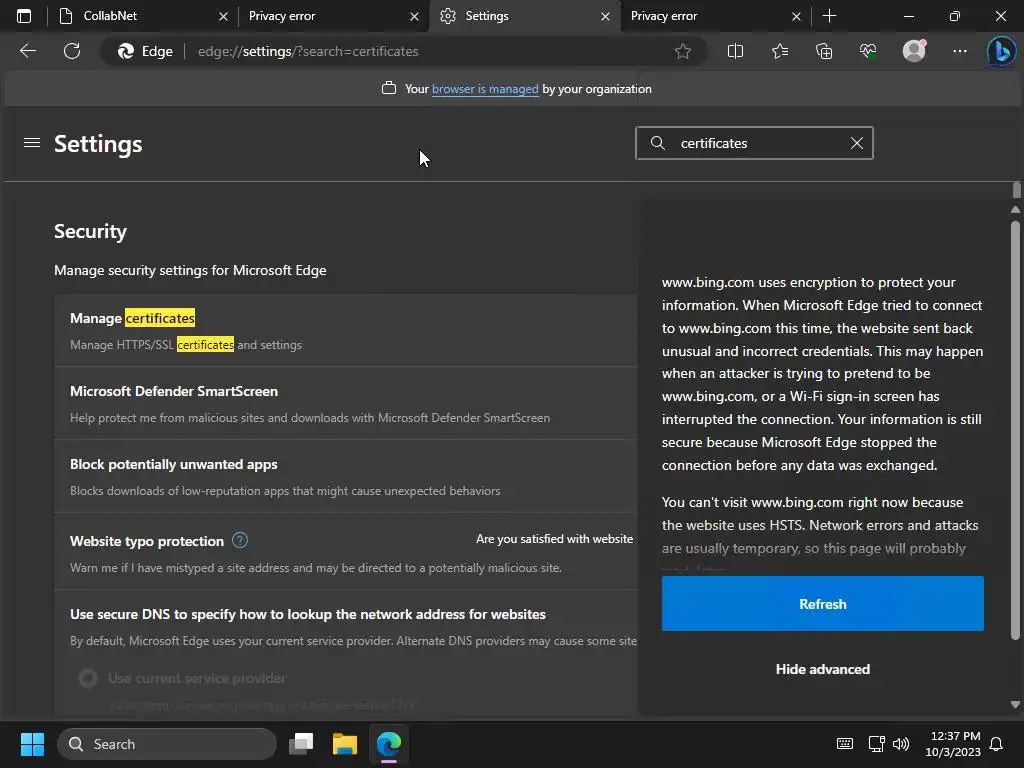Close the first Privacy error tab

(x=414, y=16)
